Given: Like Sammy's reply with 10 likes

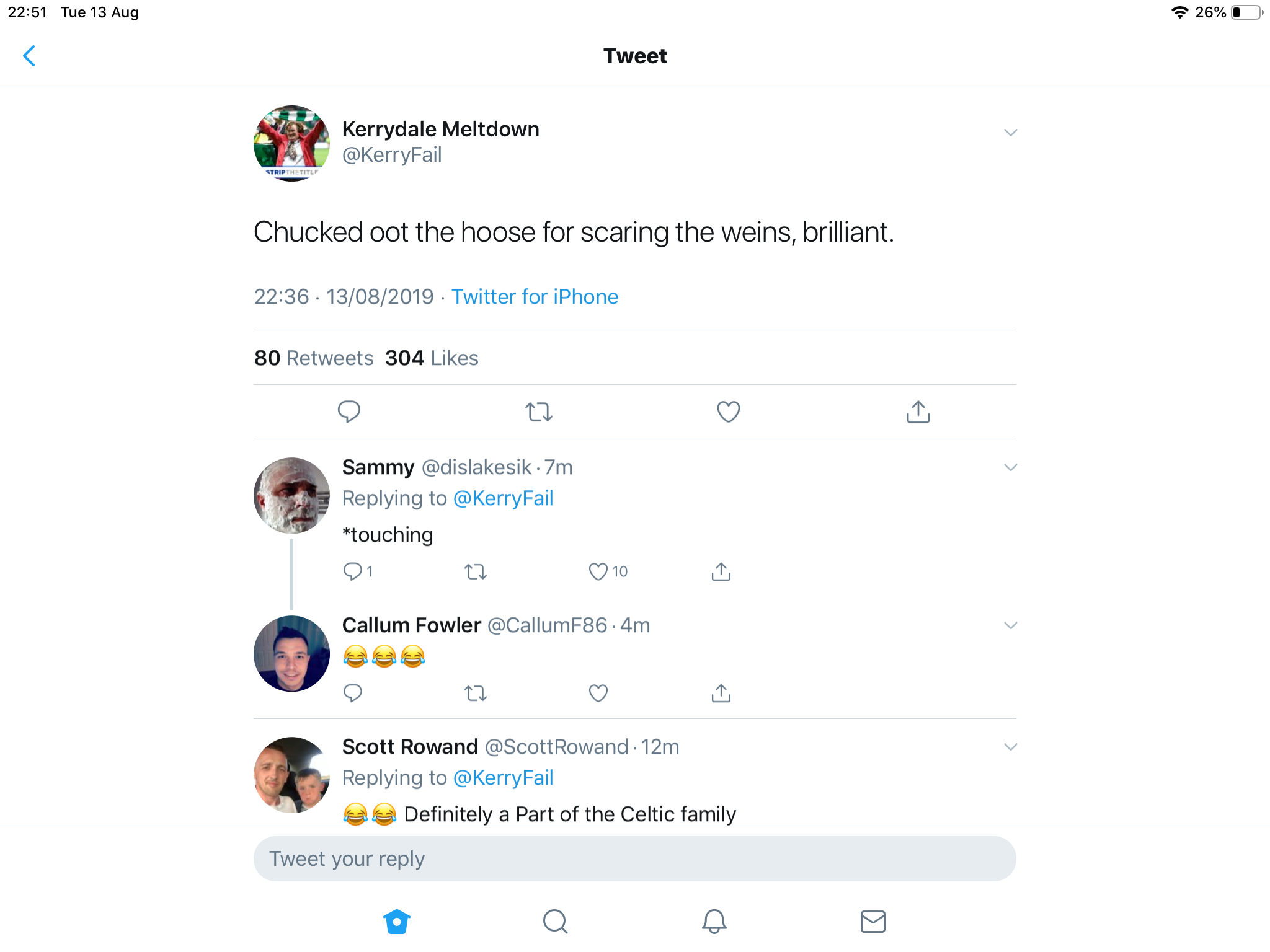Looking at the screenshot, I should (598, 571).
